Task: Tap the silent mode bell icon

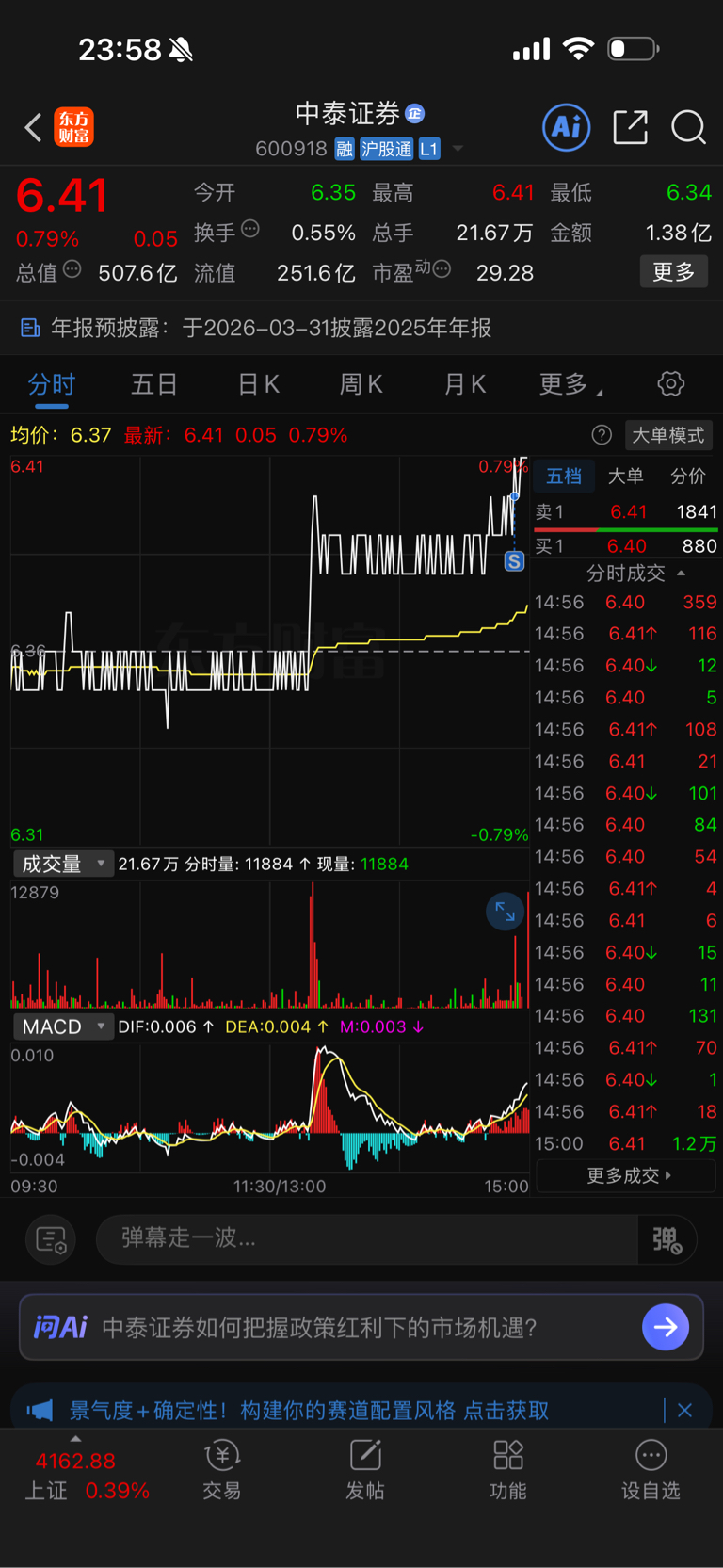Action: point(181,49)
